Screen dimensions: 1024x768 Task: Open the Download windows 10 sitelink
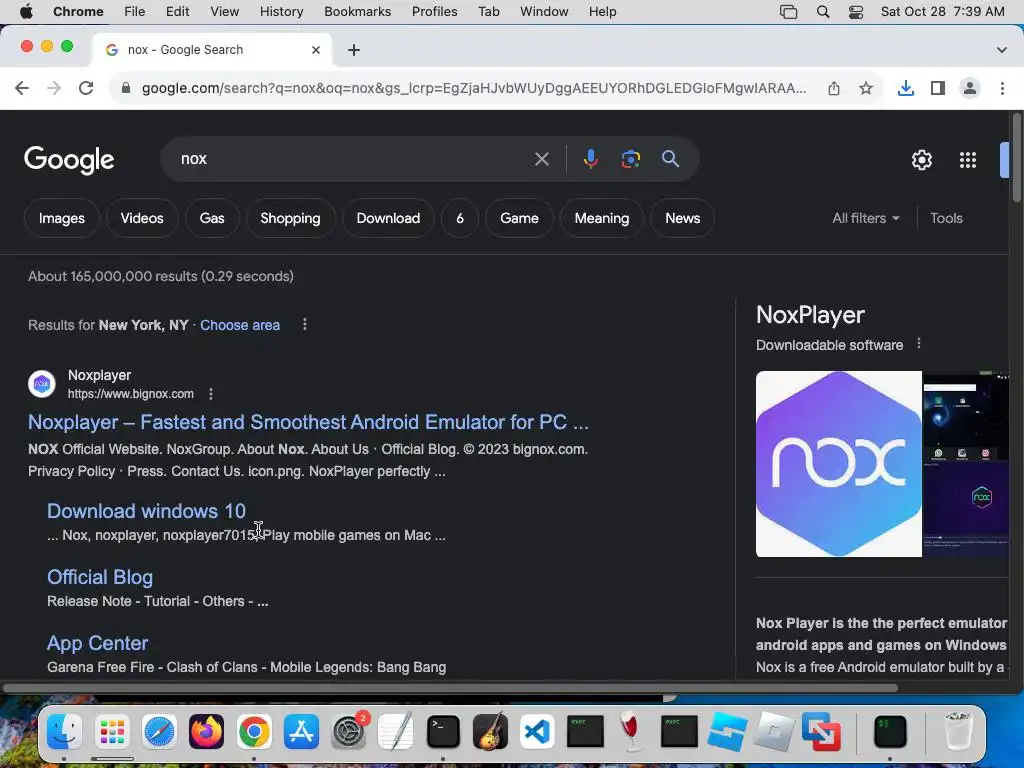146,511
